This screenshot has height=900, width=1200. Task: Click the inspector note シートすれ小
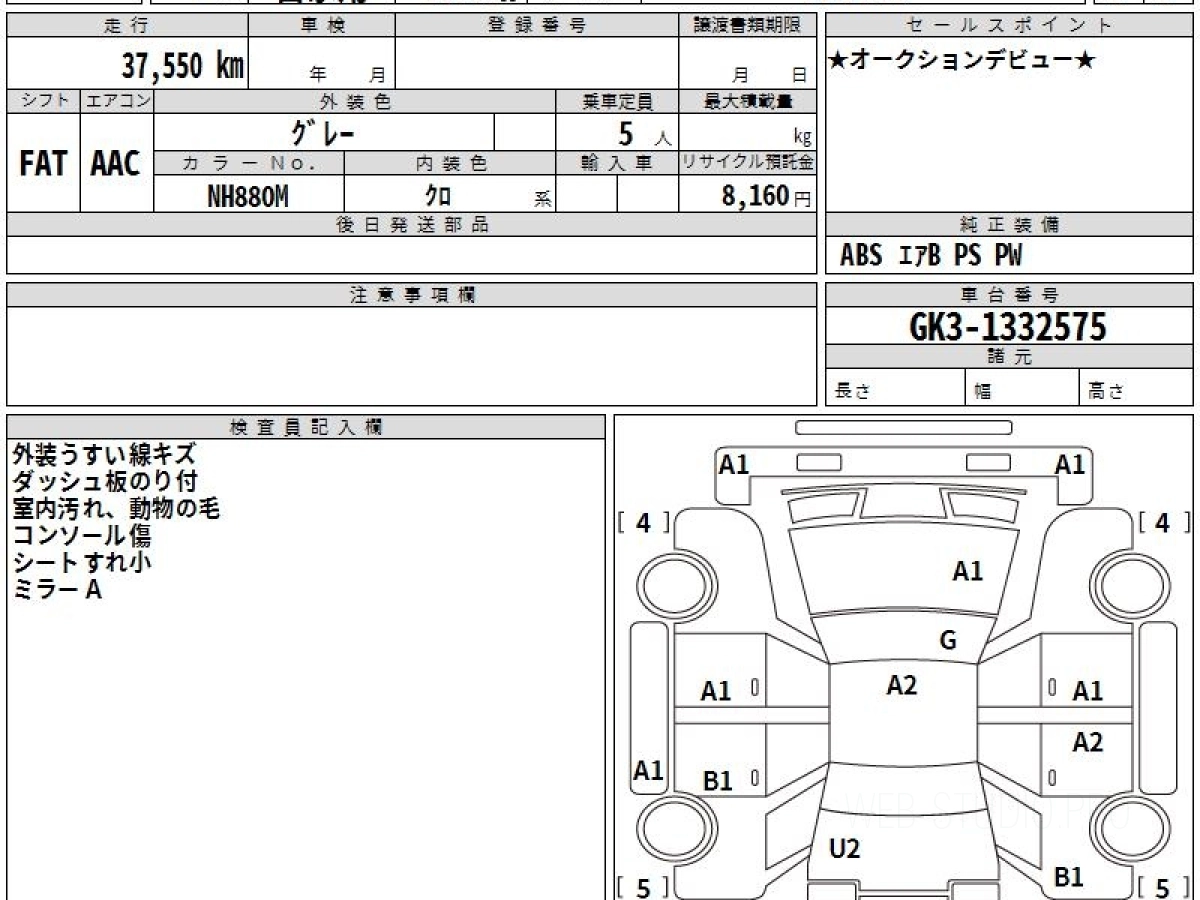coord(82,562)
